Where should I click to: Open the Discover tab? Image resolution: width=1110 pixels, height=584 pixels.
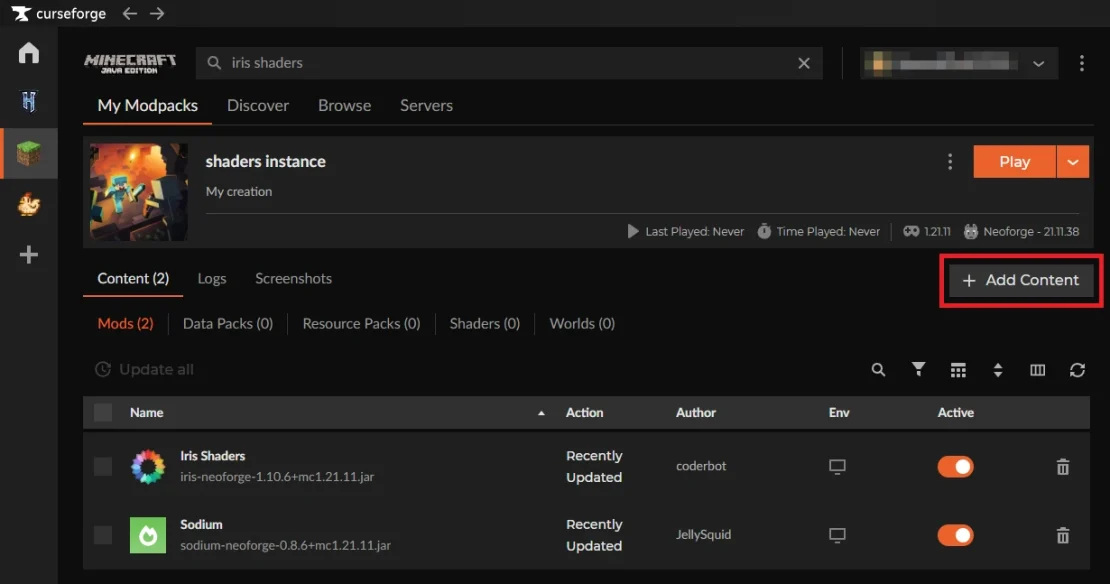258,105
